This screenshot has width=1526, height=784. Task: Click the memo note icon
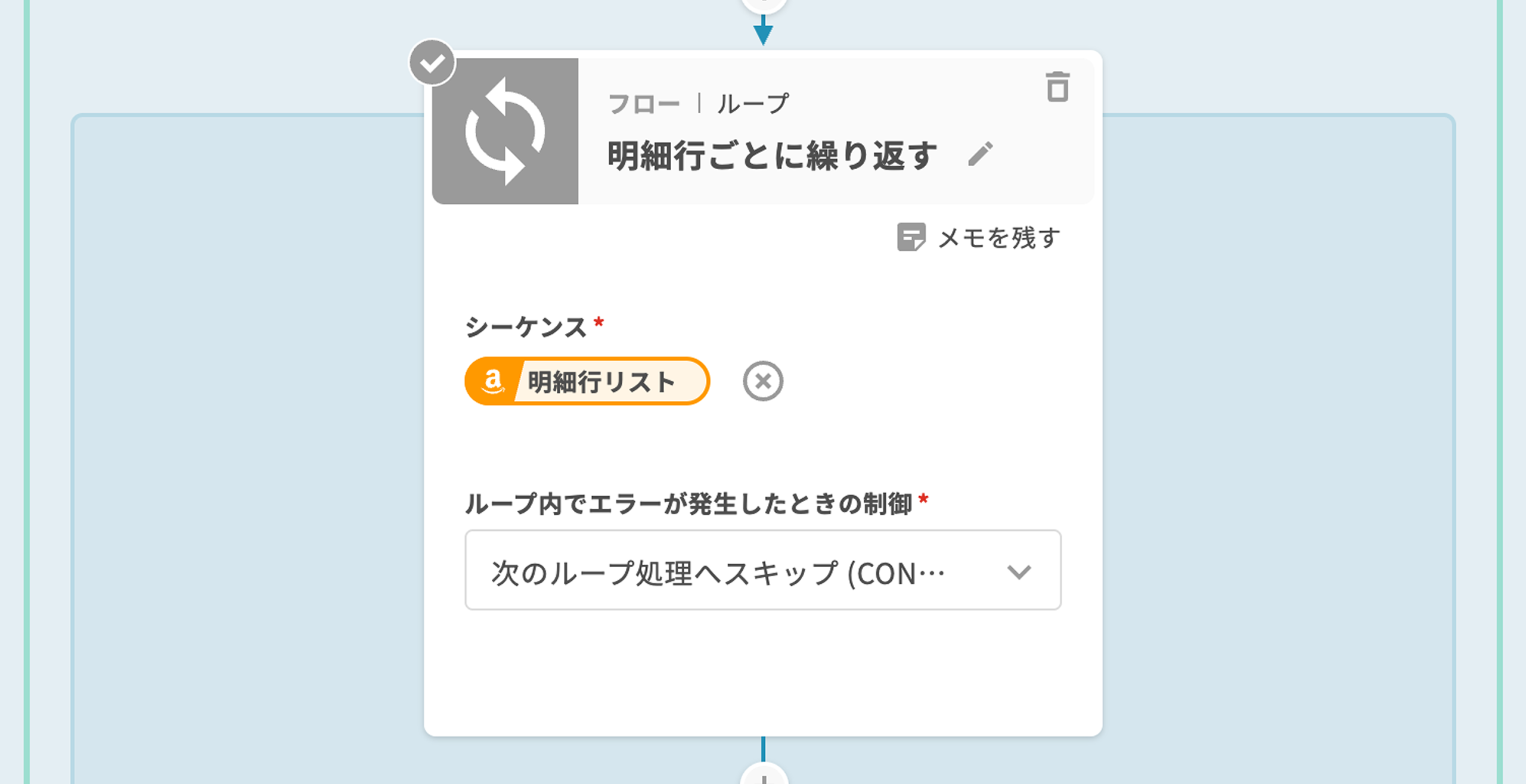click(911, 237)
